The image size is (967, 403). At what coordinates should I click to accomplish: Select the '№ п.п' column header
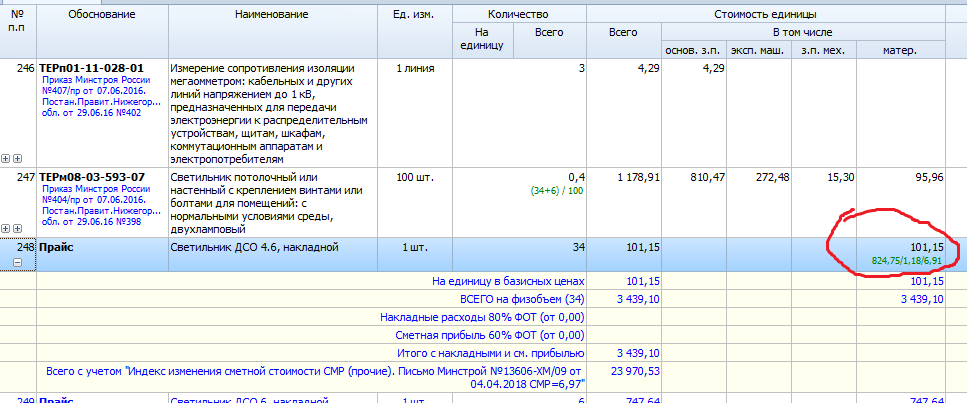pos(18,31)
